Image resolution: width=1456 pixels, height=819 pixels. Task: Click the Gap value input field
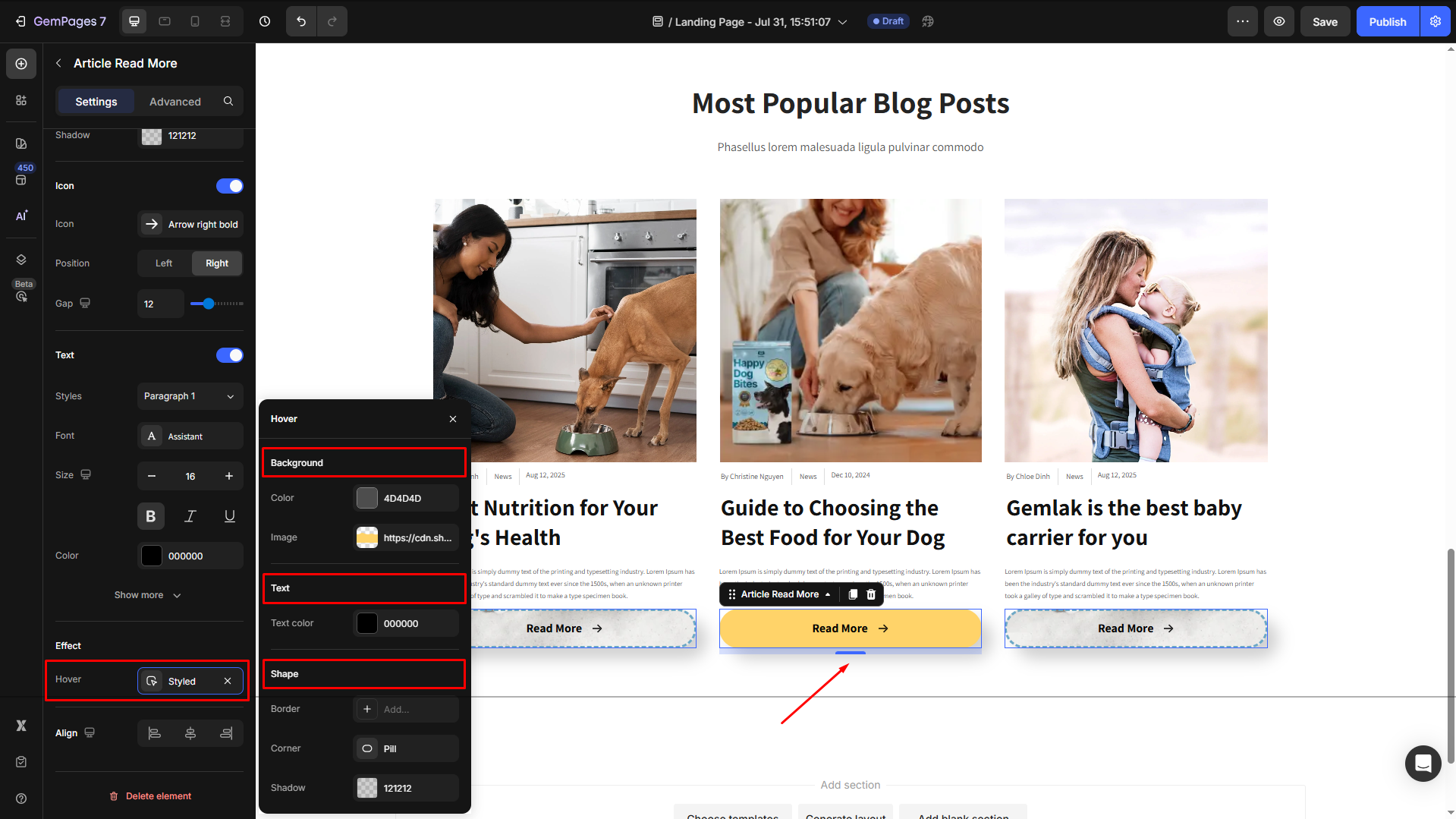[161, 304]
